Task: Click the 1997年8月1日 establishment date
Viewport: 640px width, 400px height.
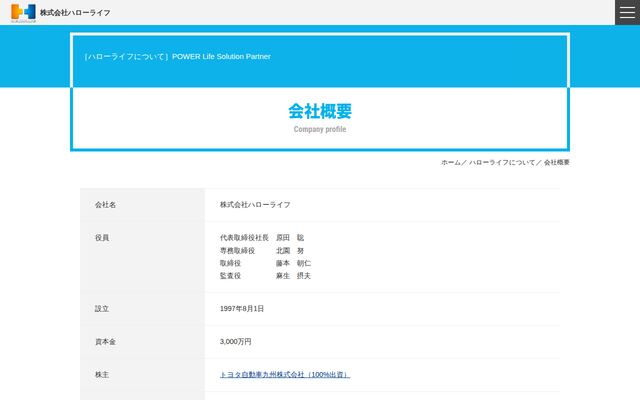Action: coord(242,309)
